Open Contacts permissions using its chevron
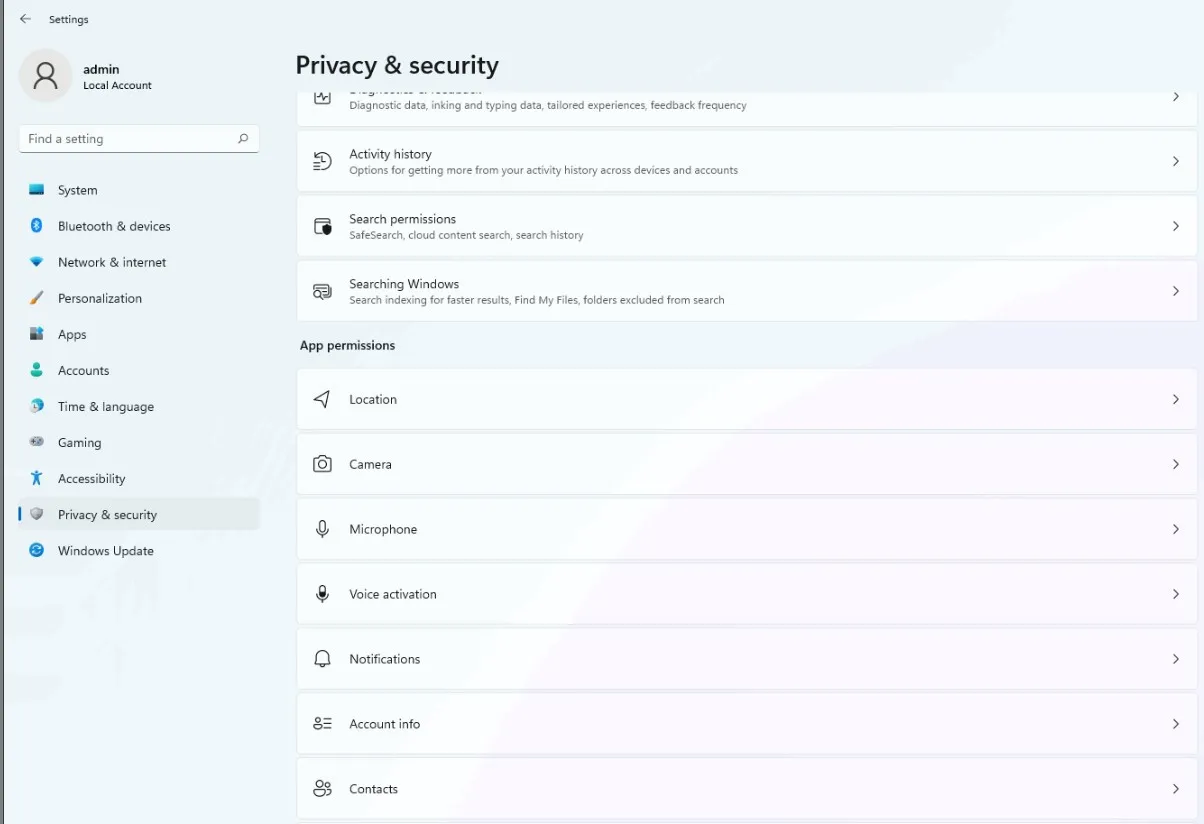The height and width of the screenshot is (824, 1204). point(1176,789)
